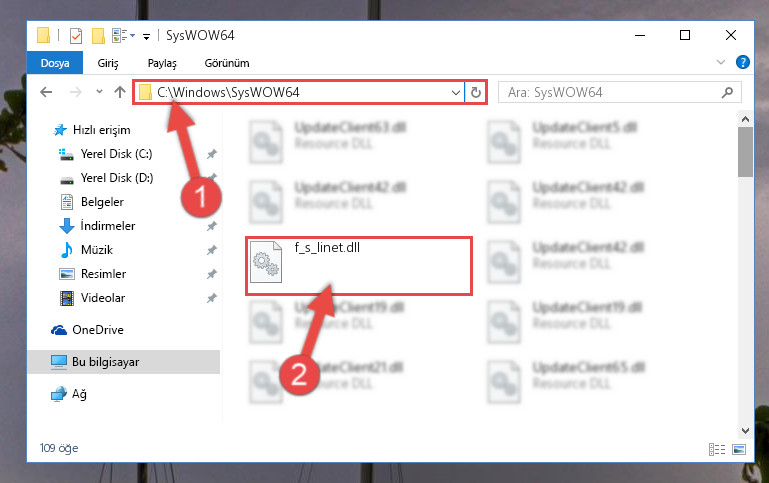Click the search magnifier icon
This screenshot has width=769, height=483.
727,92
